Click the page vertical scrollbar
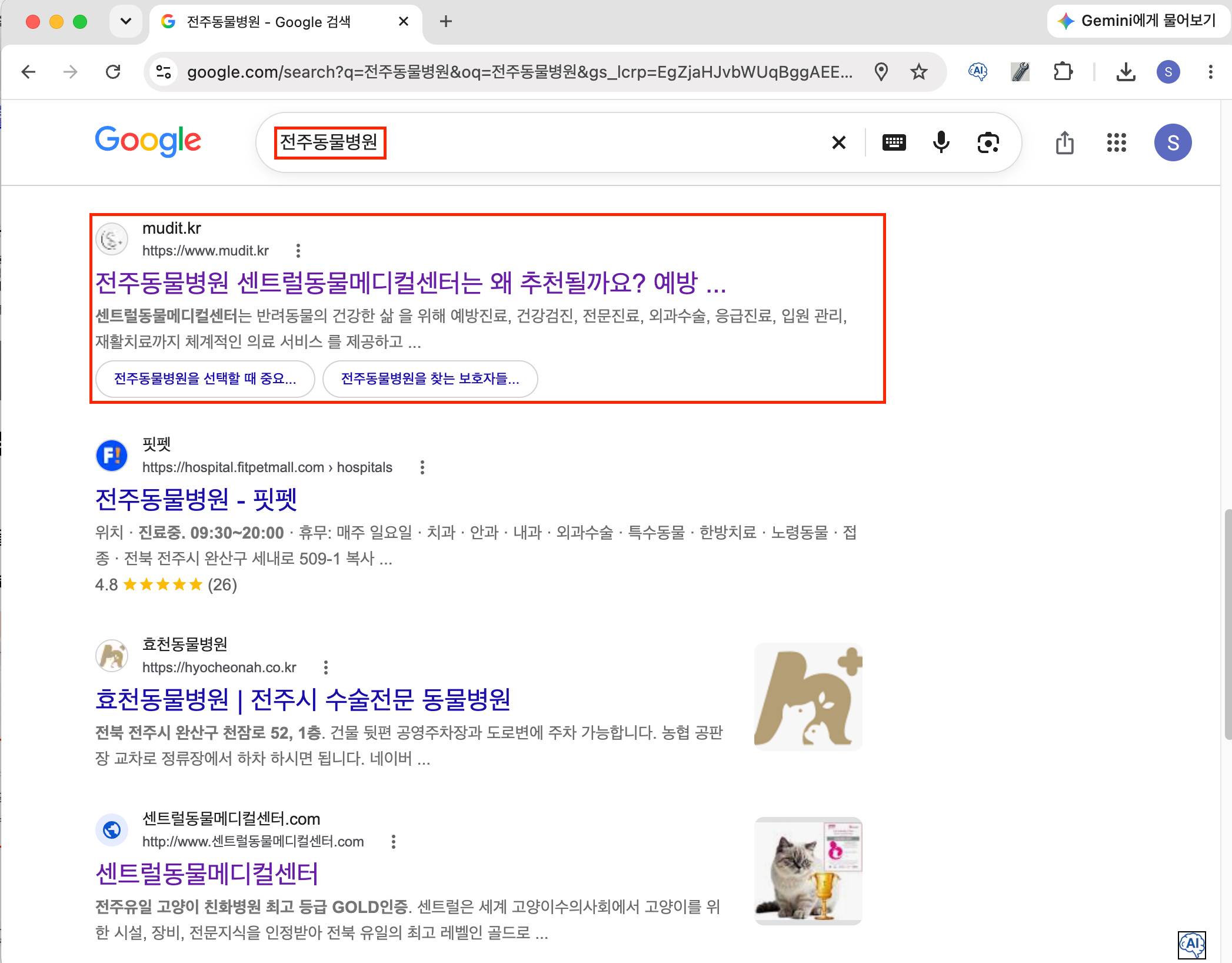 (1227, 624)
